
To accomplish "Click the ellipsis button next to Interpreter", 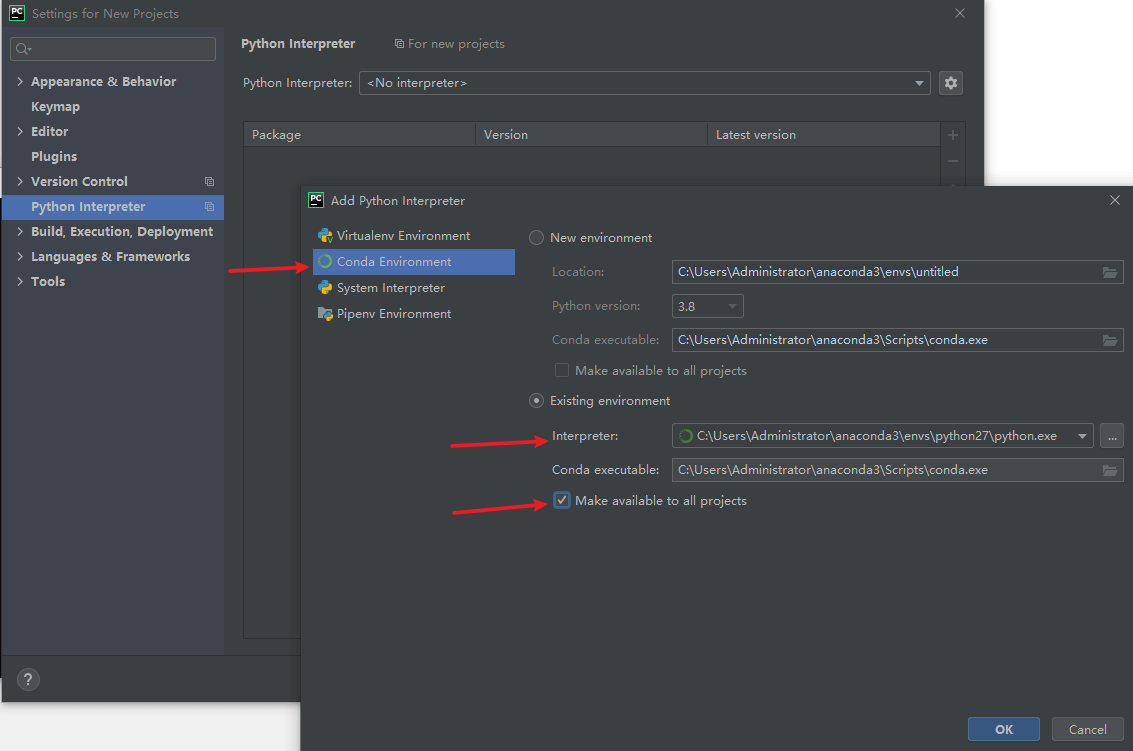I will click(x=1112, y=436).
